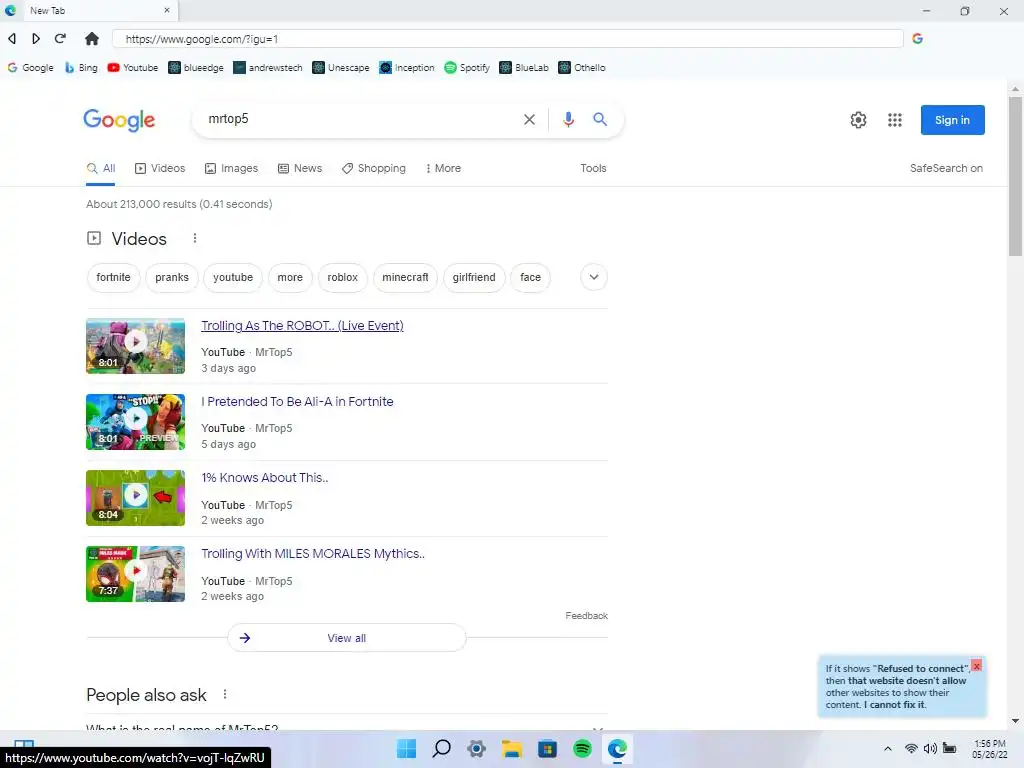Start voice search with microphone icon
This screenshot has height=768, width=1024.
(568, 119)
